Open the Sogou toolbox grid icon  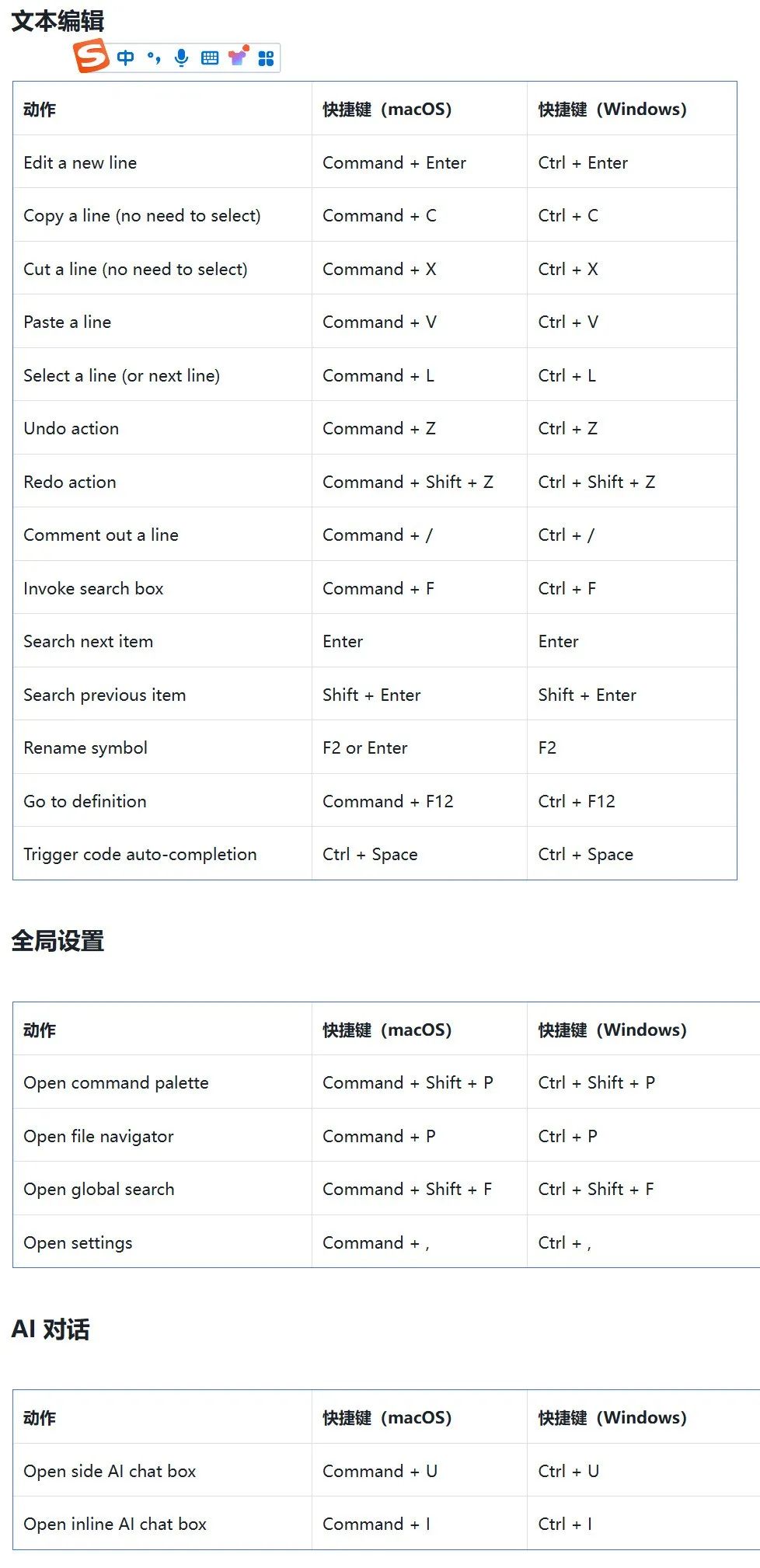(266, 58)
